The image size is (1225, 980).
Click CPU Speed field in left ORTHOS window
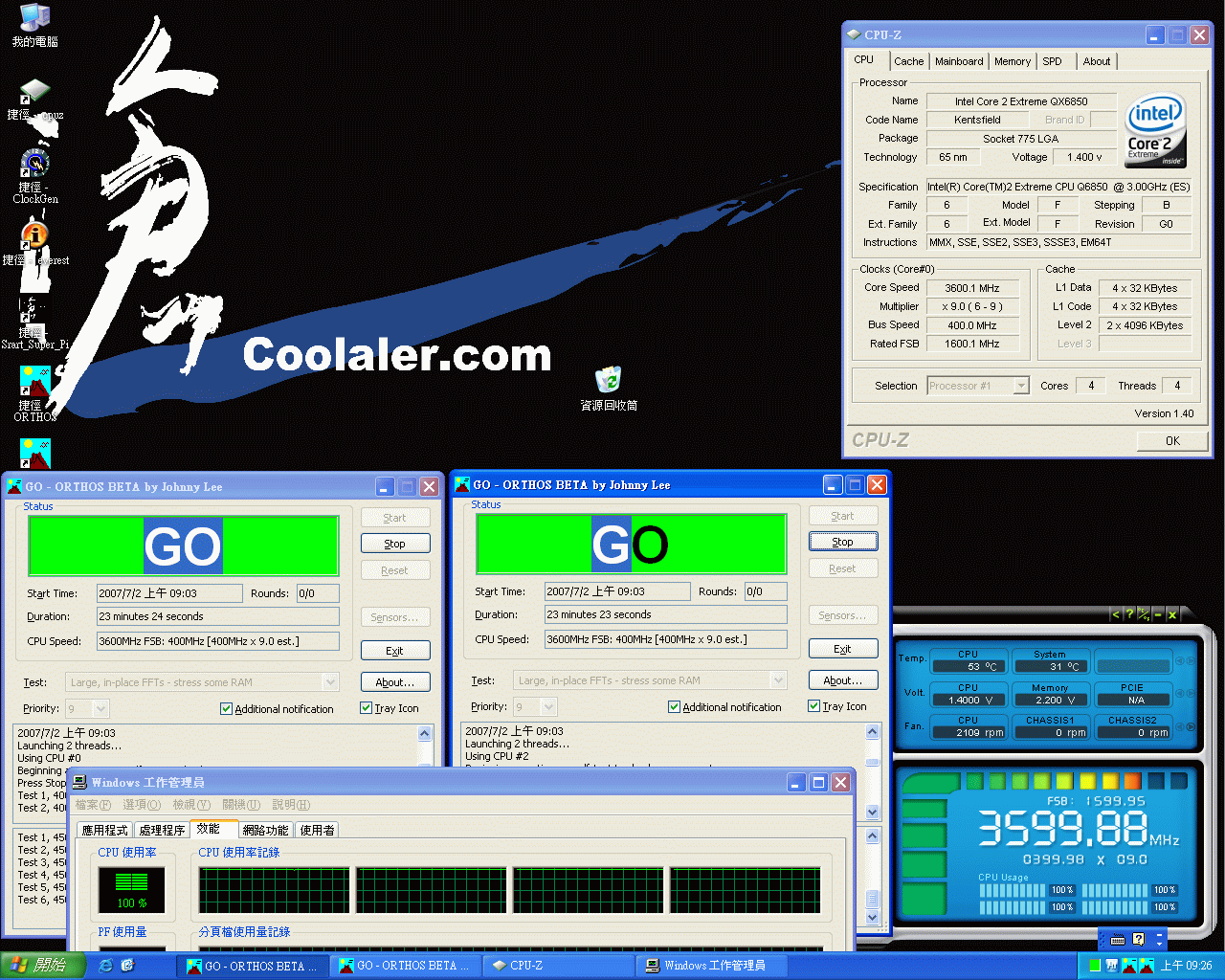[x=218, y=641]
